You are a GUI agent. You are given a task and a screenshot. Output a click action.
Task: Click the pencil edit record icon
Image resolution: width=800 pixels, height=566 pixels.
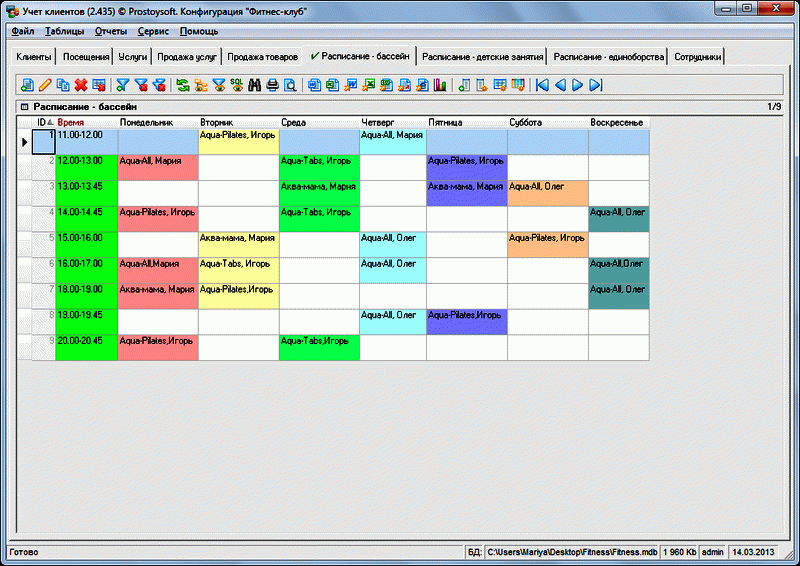click(44, 85)
